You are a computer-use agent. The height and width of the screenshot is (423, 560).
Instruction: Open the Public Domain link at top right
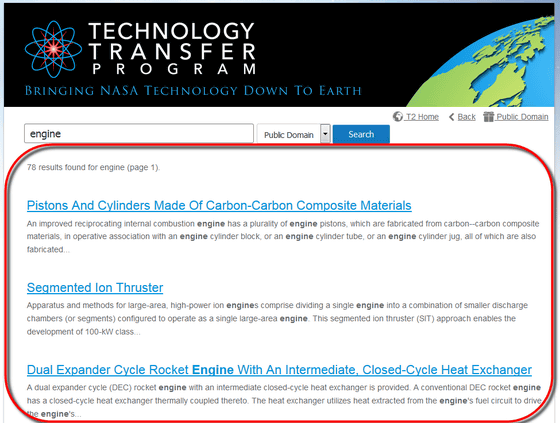[522, 117]
